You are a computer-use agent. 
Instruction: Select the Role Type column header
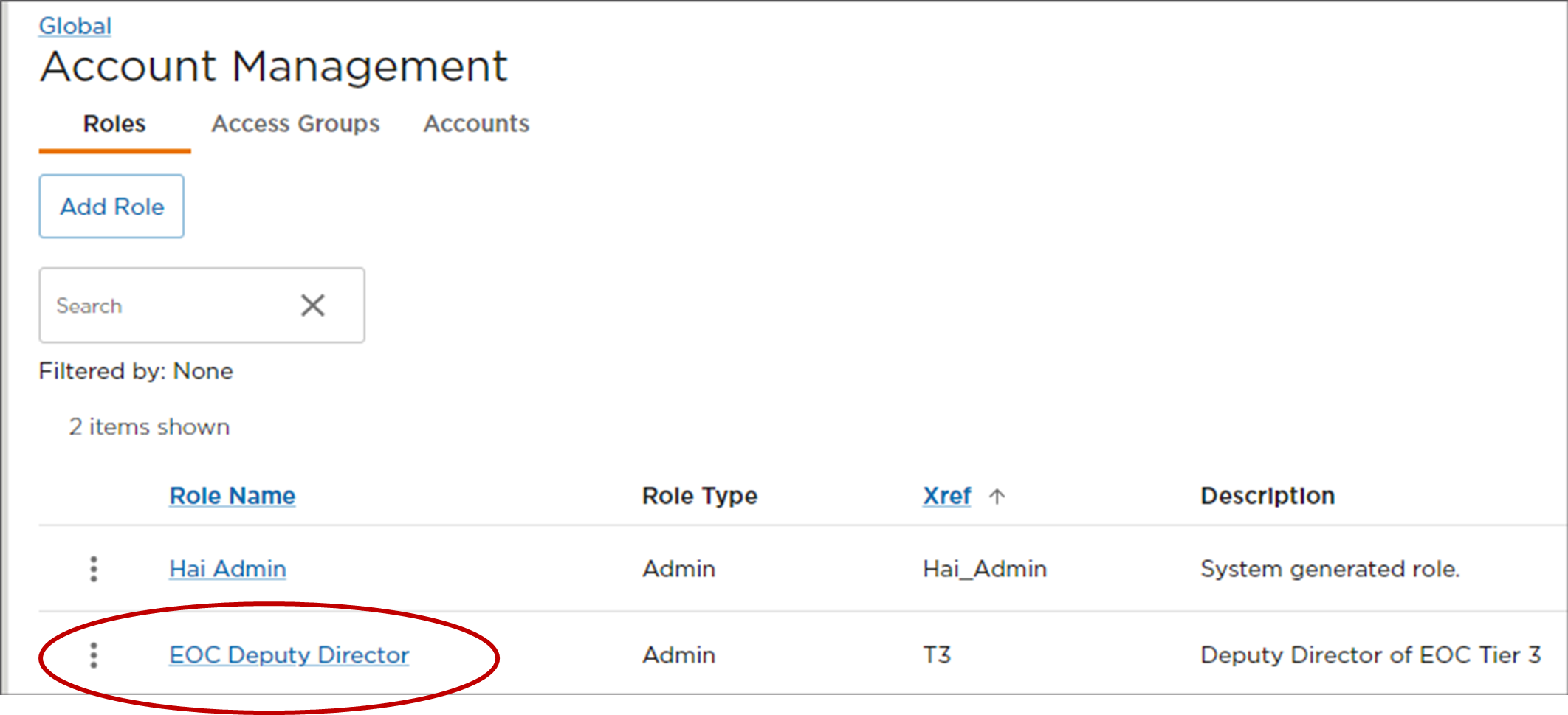(x=699, y=495)
